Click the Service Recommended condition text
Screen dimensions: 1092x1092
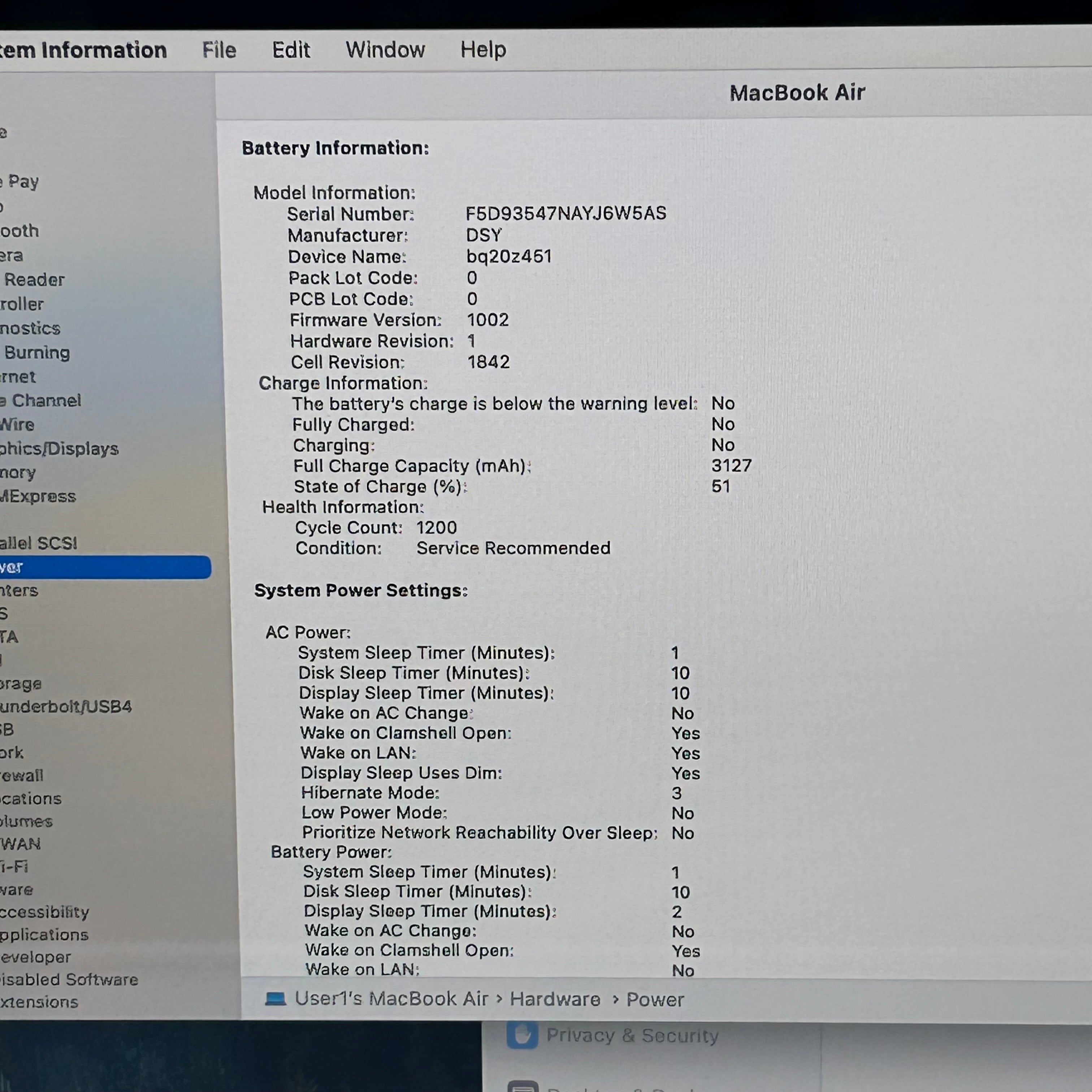click(513, 548)
